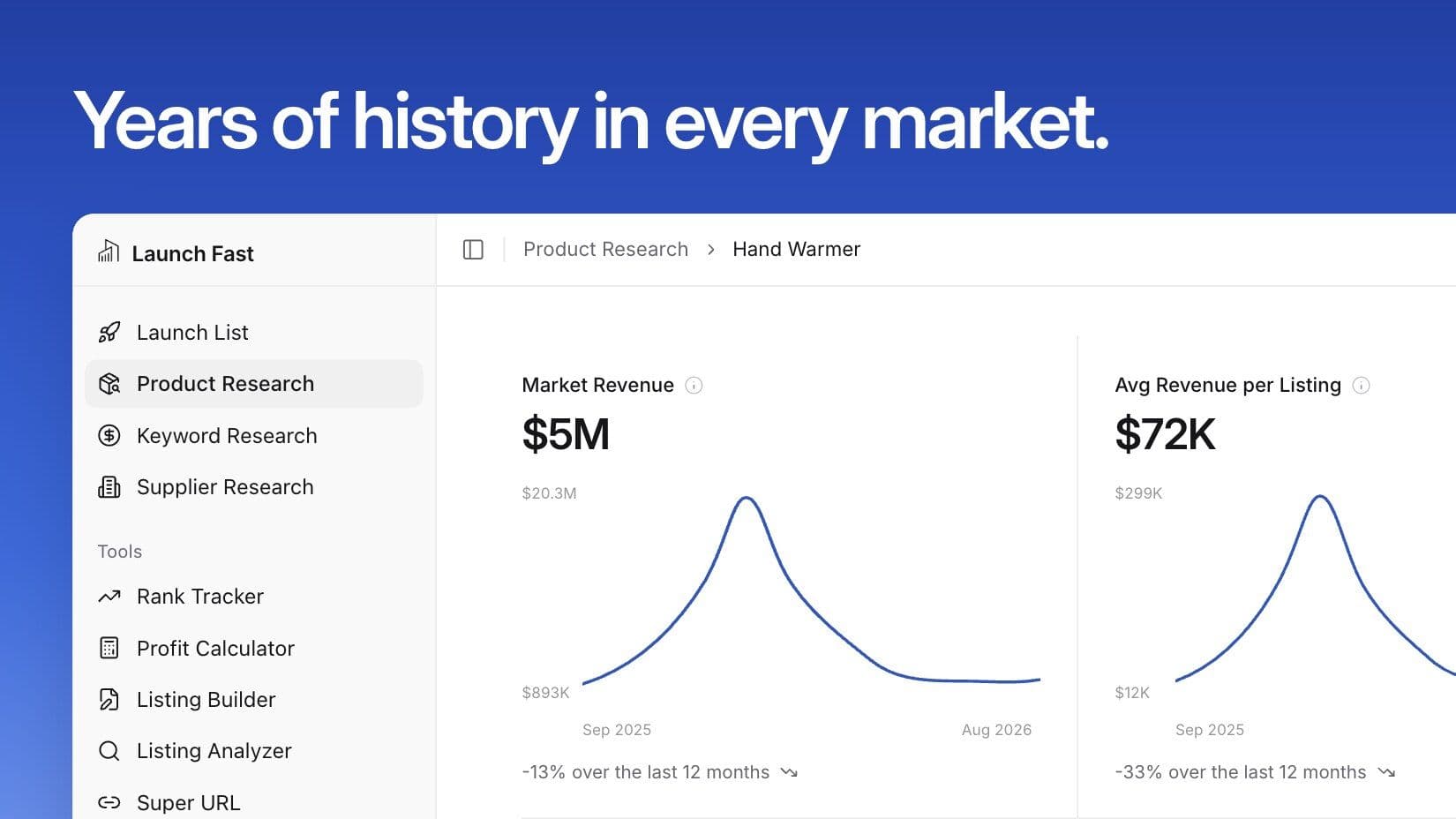This screenshot has width=1456, height=819.
Task: Click '-13% over the last 12 months'
Action: [x=645, y=772]
